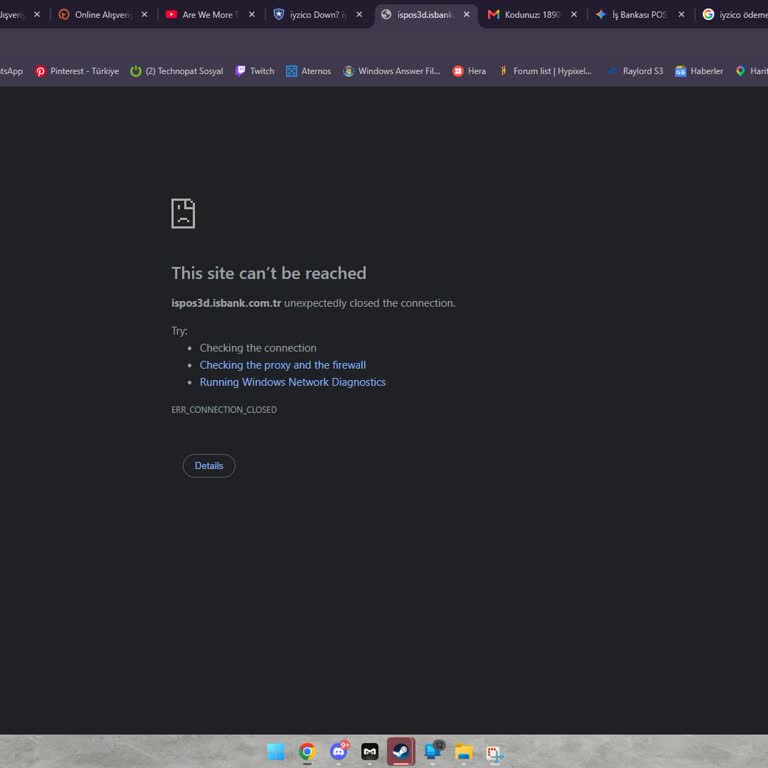Image resolution: width=768 pixels, height=768 pixels.
Task: Open the taskbar app with 12 badge
Action: click(x=433, y=751)
